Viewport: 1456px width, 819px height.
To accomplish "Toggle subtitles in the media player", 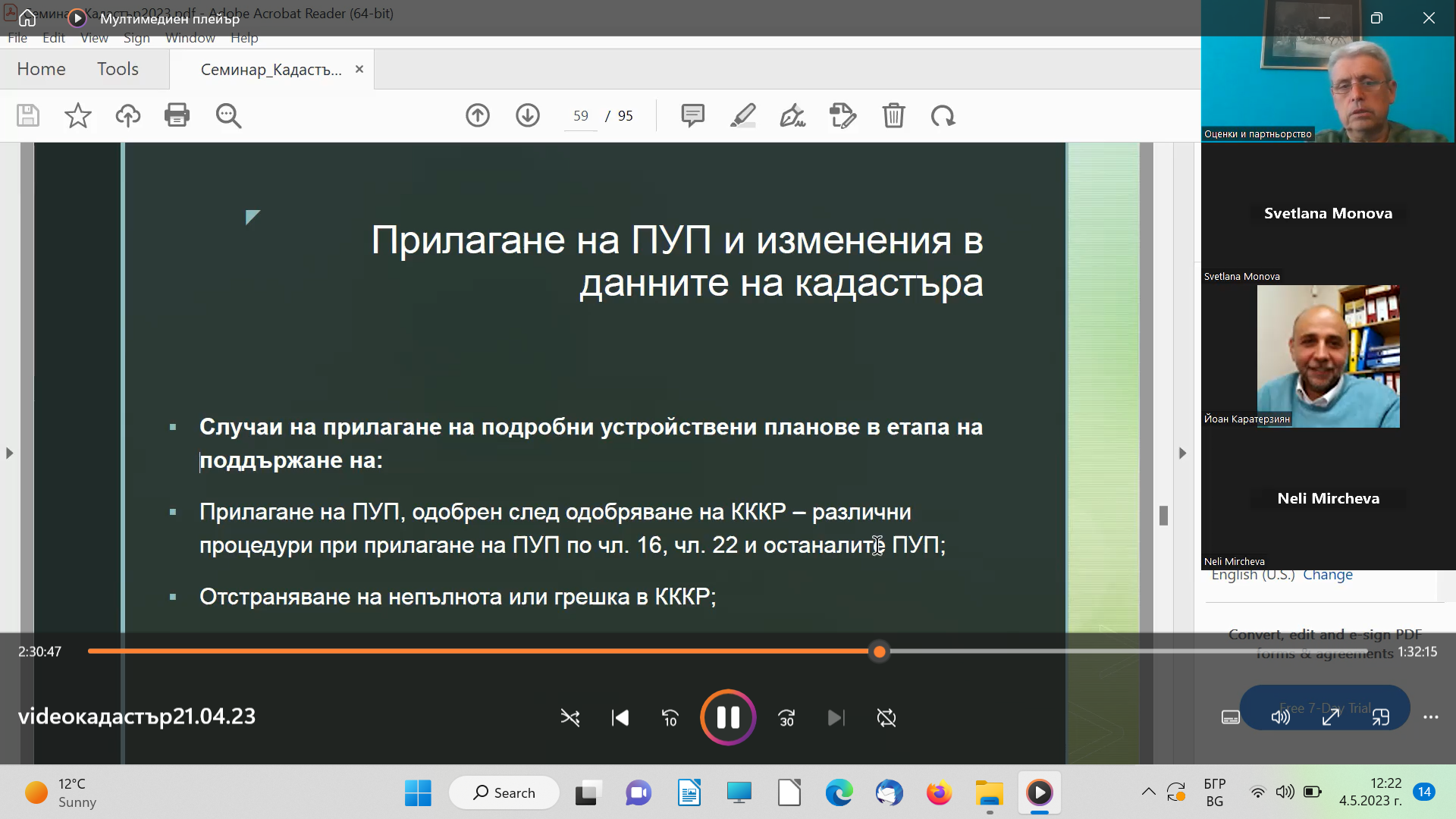I will pos(1230,717).
